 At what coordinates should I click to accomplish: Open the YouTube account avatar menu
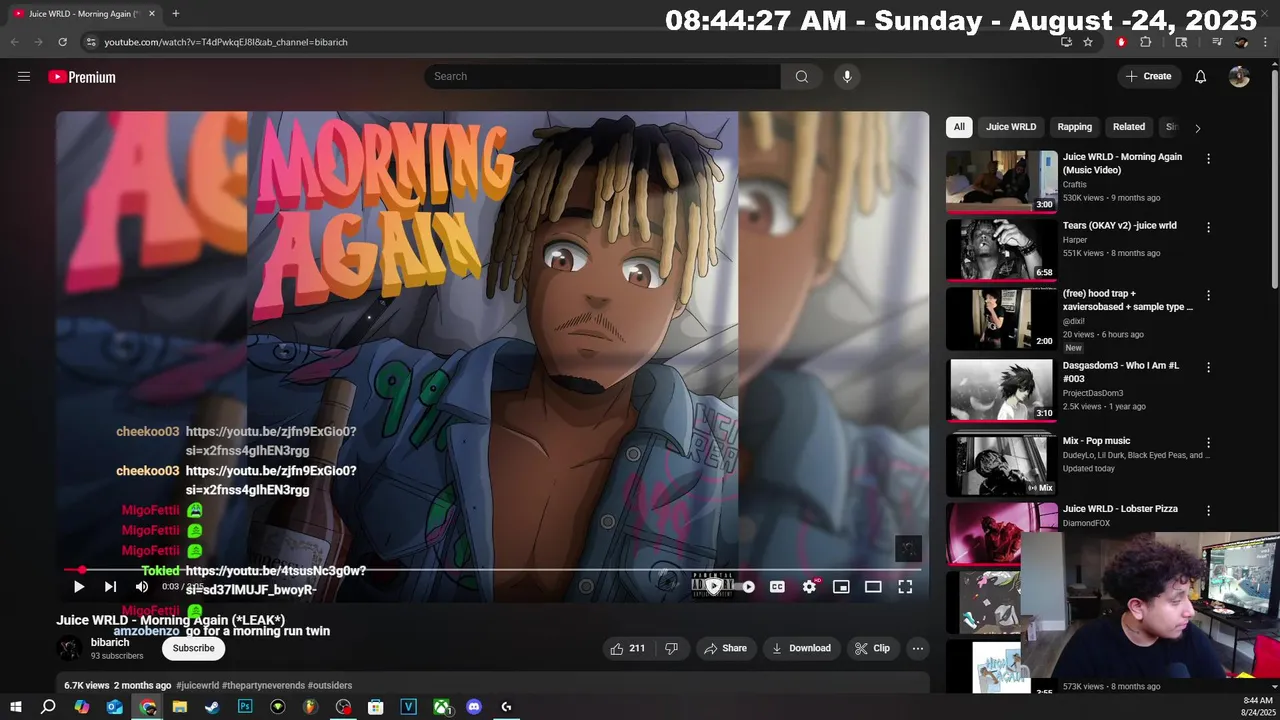1239,77
